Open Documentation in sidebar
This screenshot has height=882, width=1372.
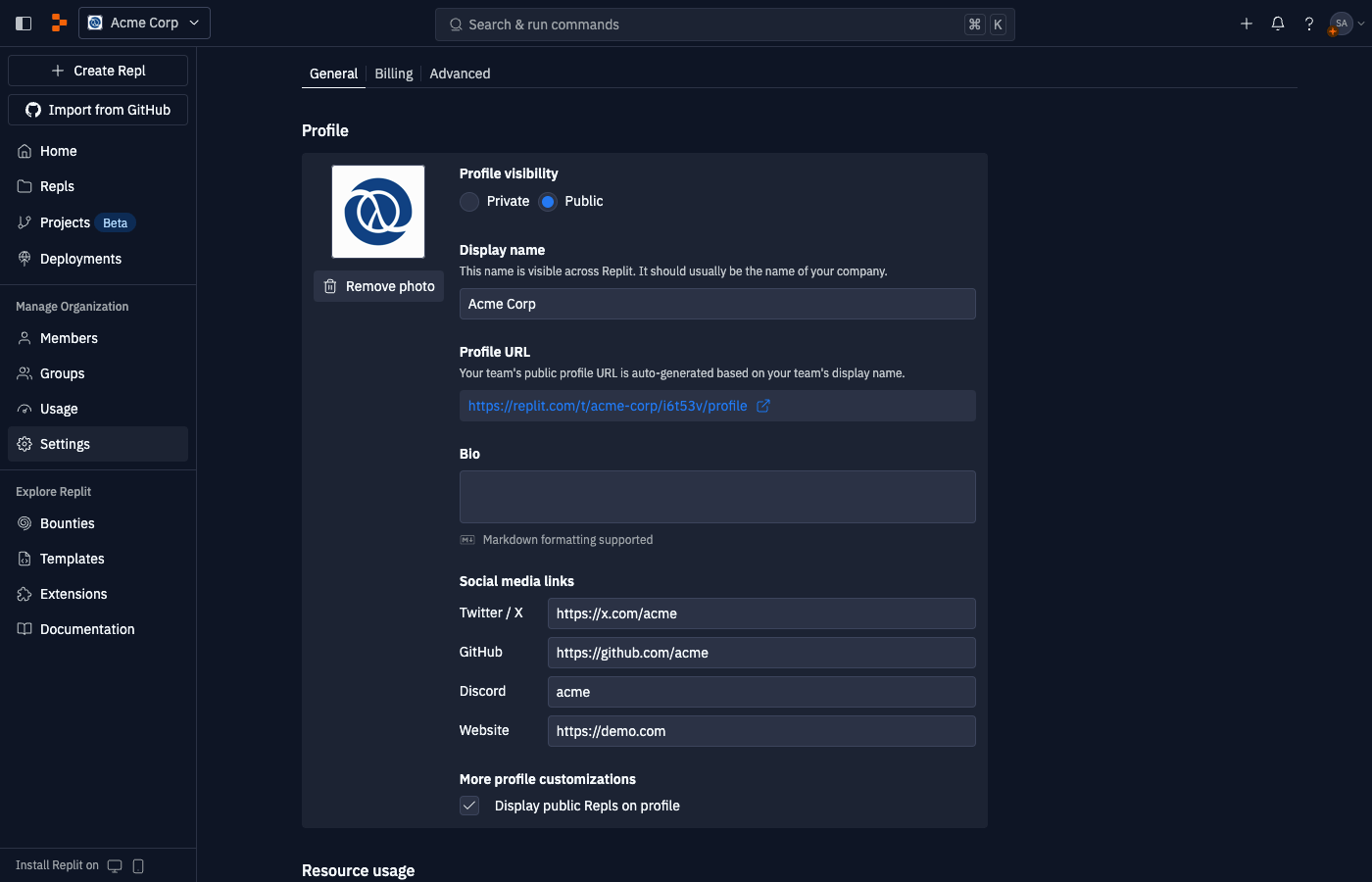(x=98, y=629)
